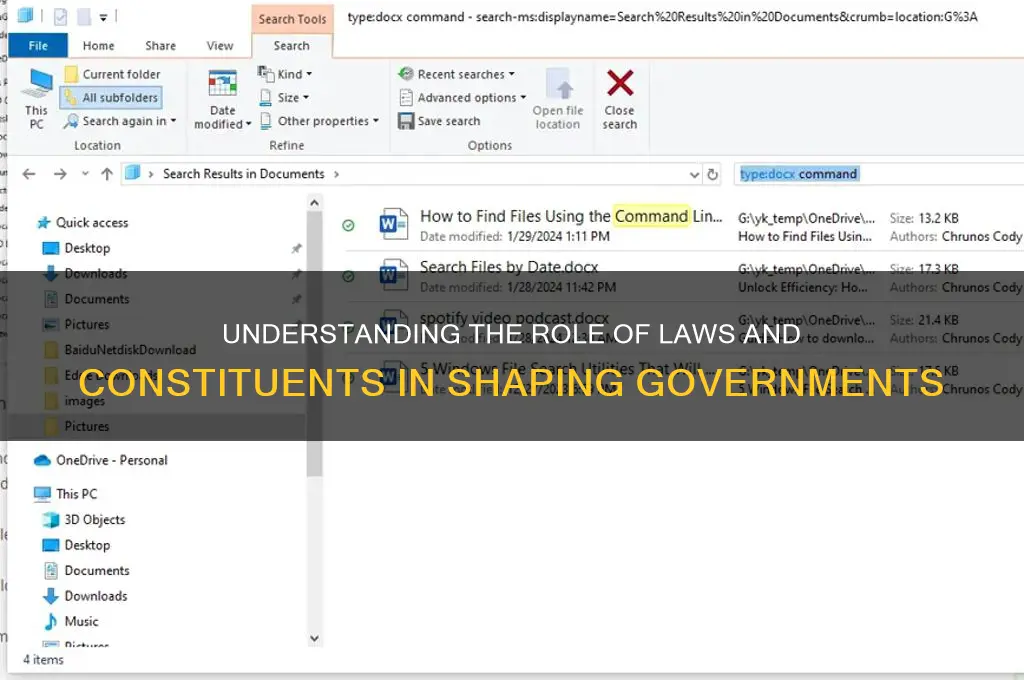The image size is (1024, 680).
Task: Open recent locations chevron
Action: 85,174
